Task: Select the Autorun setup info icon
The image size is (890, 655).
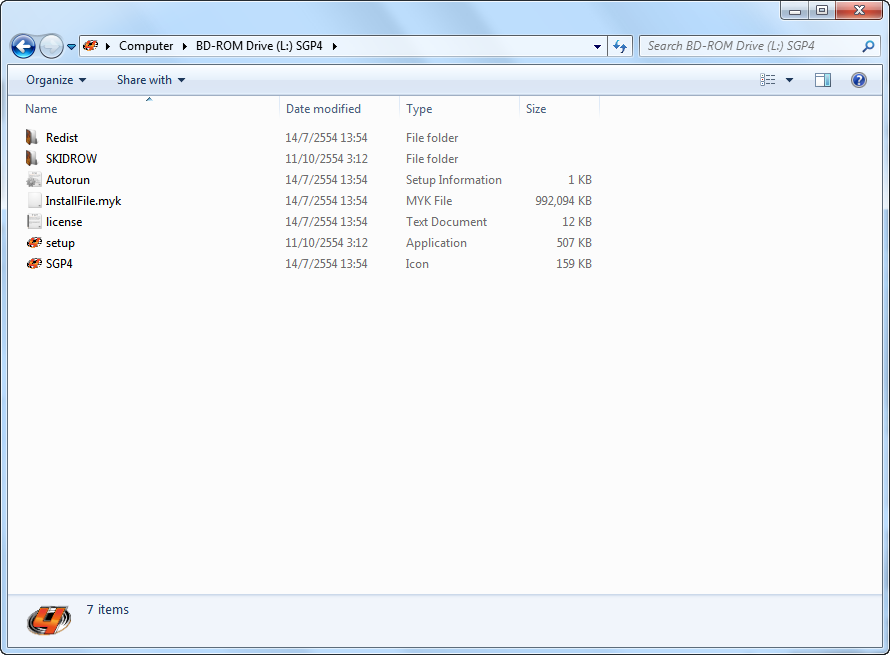Action: [x=33, y=179]
